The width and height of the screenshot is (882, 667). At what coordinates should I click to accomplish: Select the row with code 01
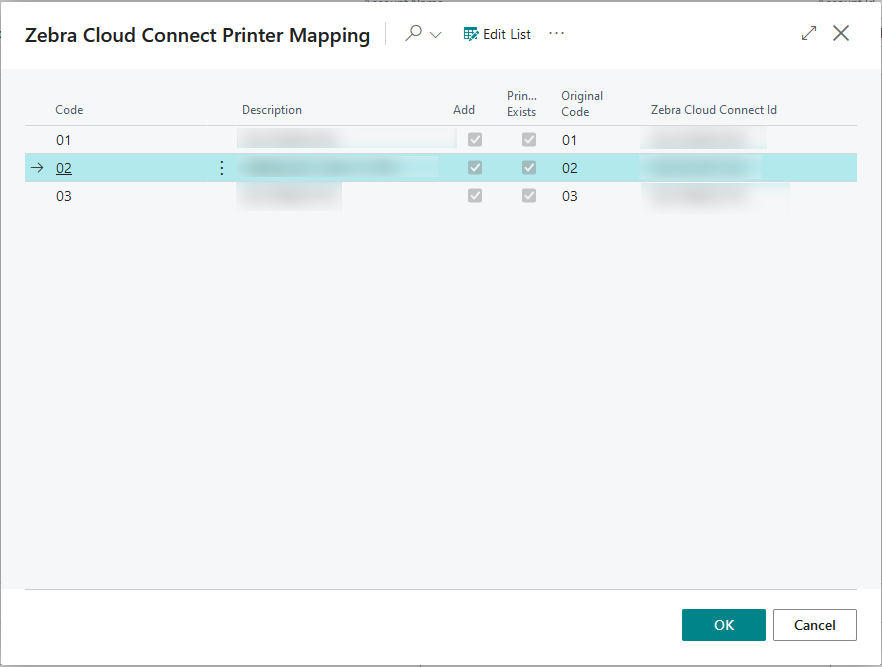441,140
